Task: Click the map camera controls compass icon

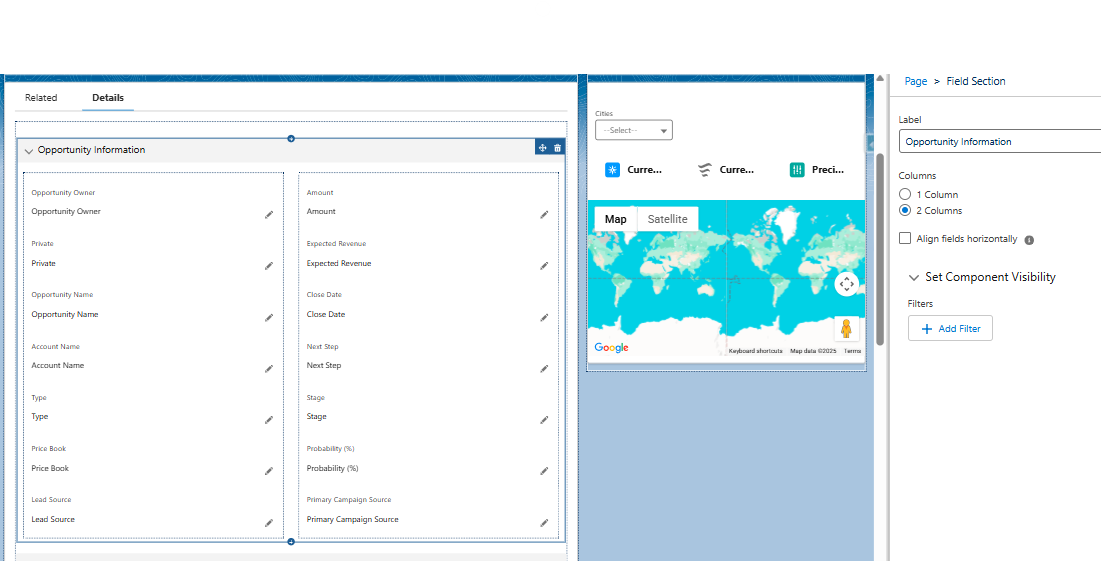Action: coord(846,284)
